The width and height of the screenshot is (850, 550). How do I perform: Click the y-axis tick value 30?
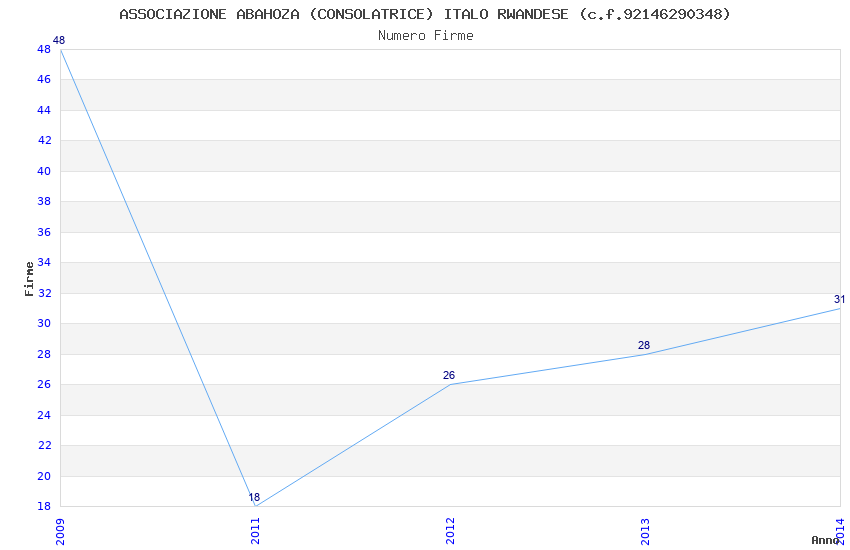pos(44,323)
